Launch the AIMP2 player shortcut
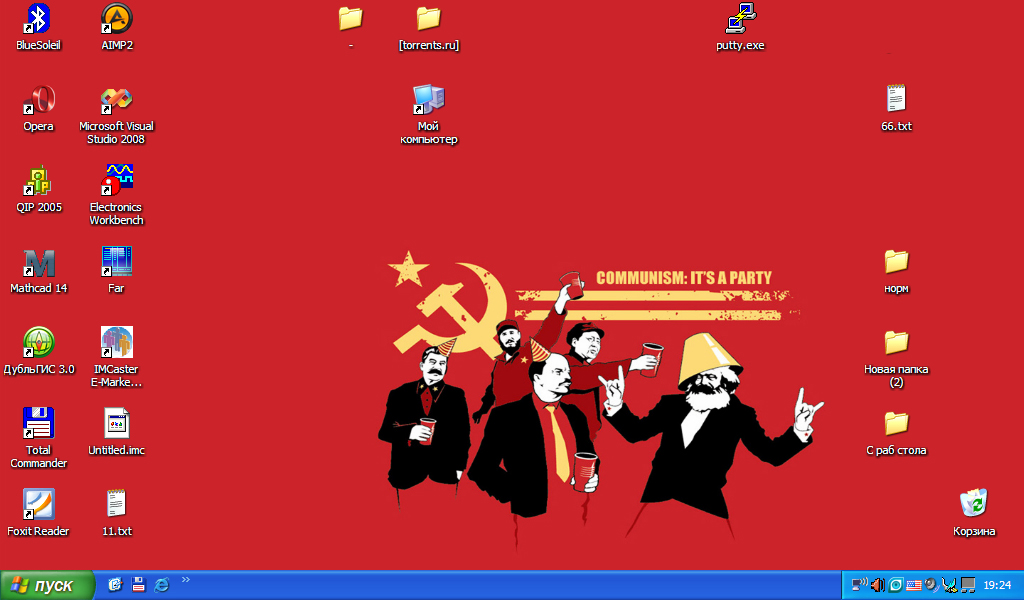1024x600 pixels. tap(118, 19)
